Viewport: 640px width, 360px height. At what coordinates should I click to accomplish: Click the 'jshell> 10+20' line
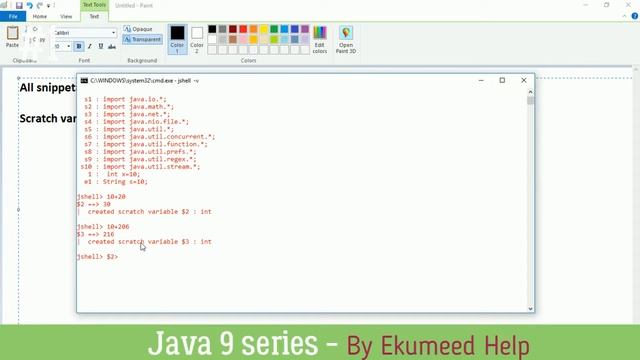click(x=101, y=197)
